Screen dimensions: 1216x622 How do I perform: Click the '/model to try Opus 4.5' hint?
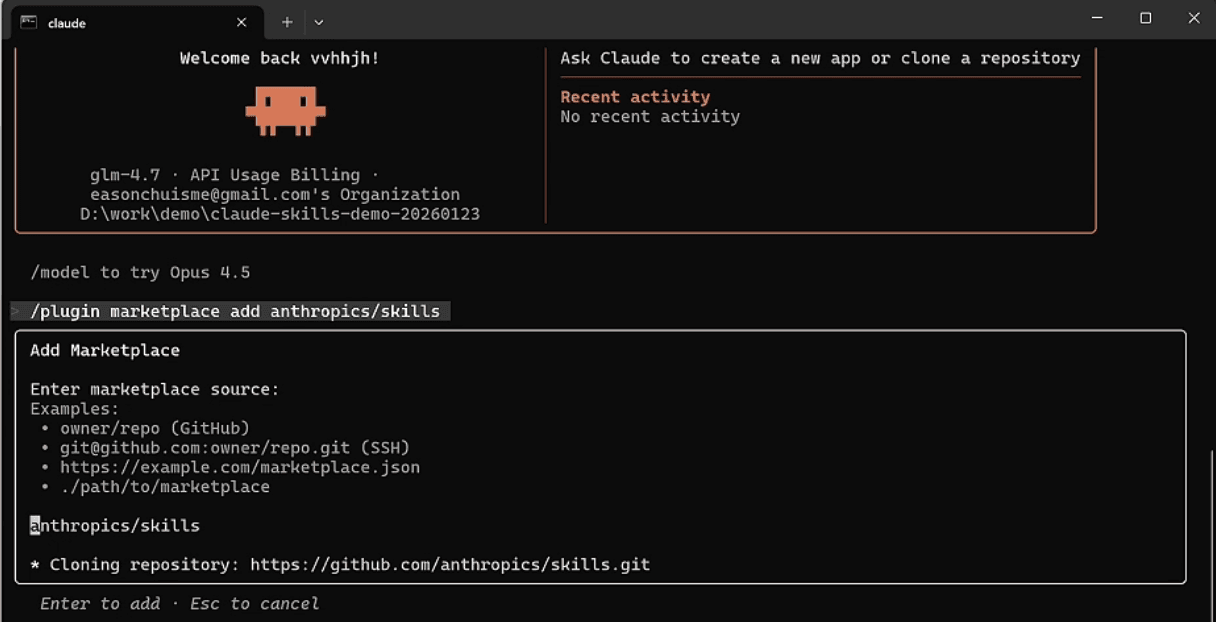140,272
